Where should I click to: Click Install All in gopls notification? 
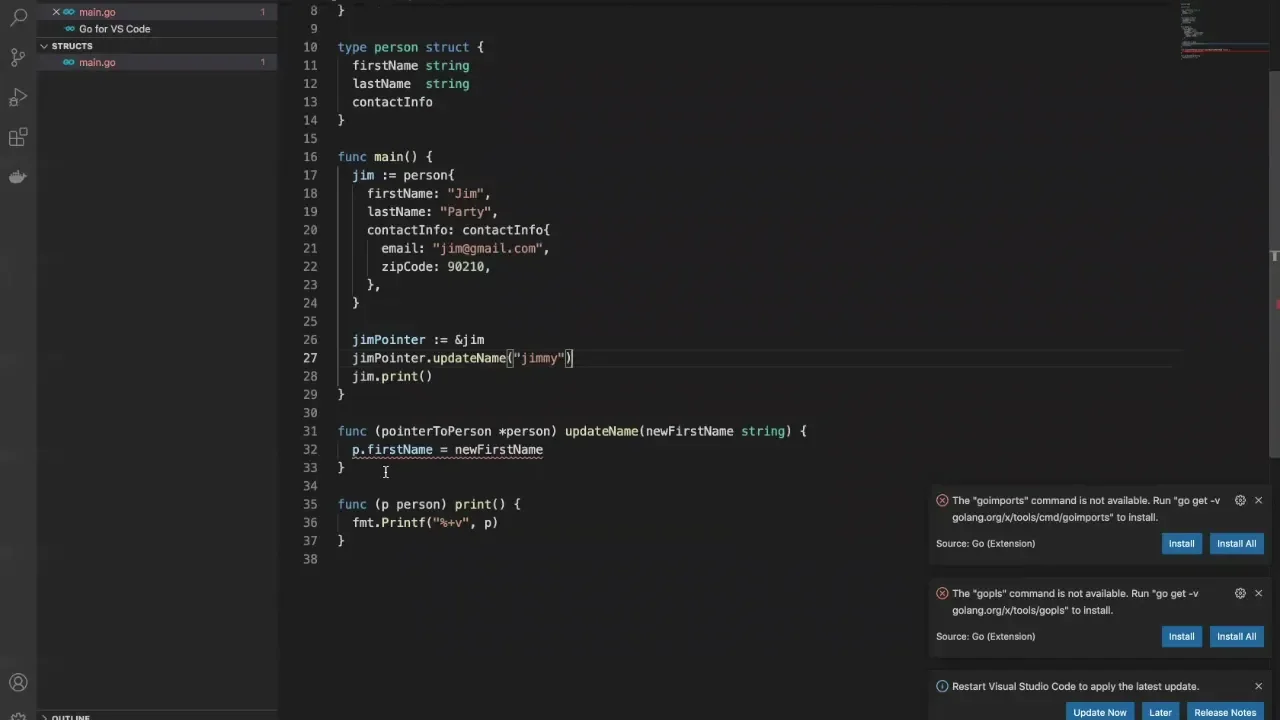pyautogui.click(x=1236, y=636)
